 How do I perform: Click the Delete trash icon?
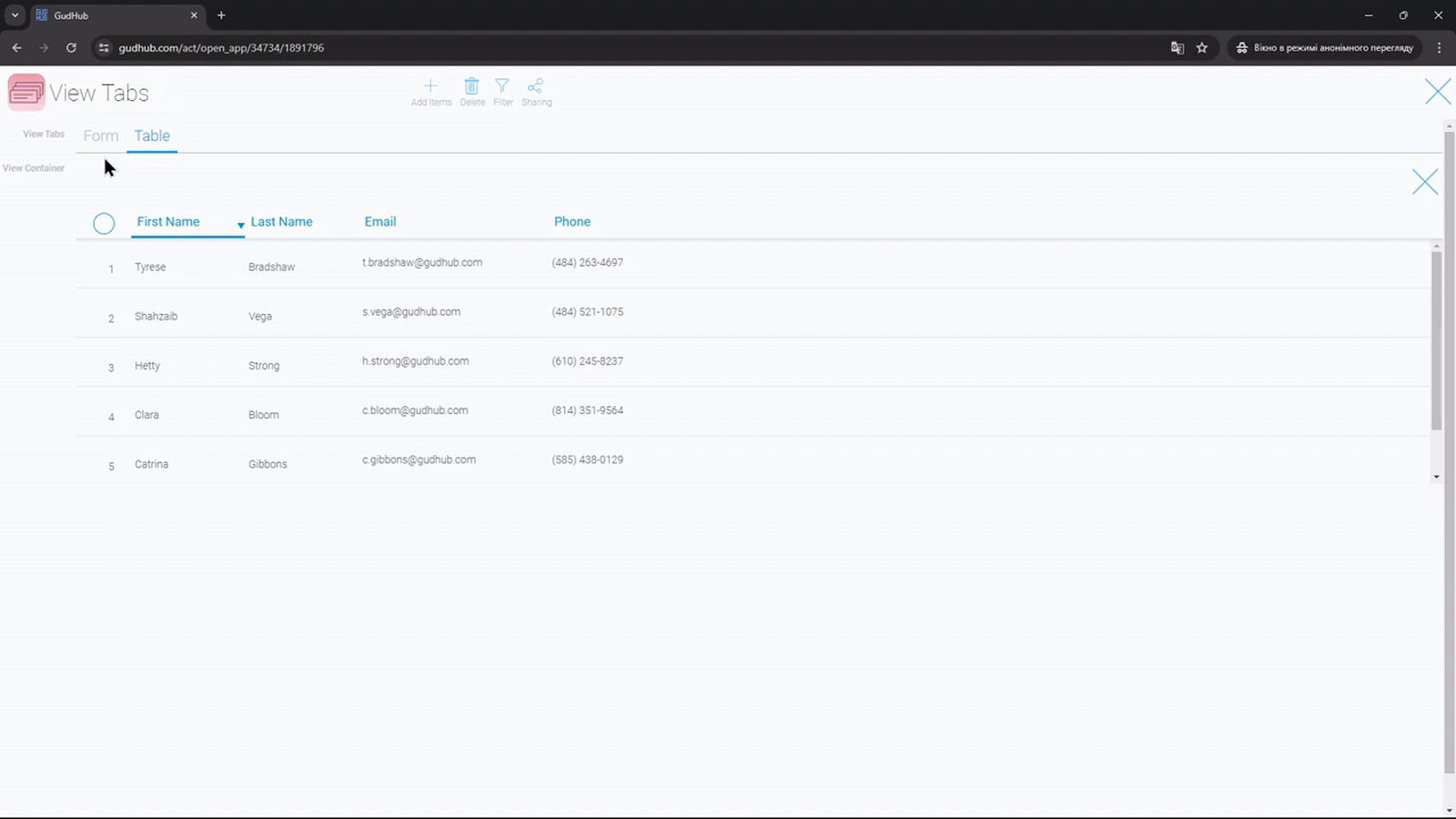pos(471,86)
